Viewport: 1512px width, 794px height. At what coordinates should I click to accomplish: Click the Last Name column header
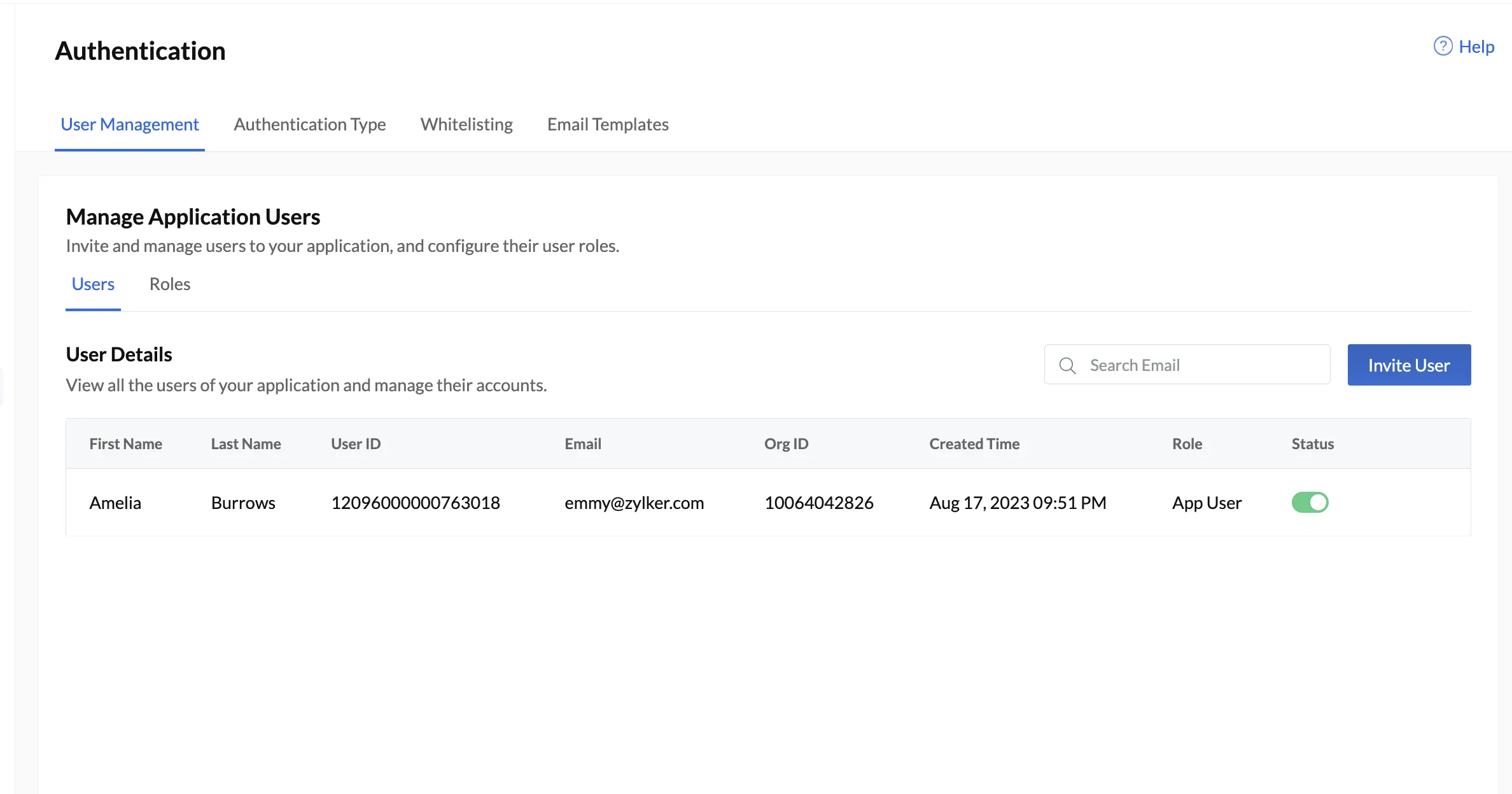click(246, 443)
